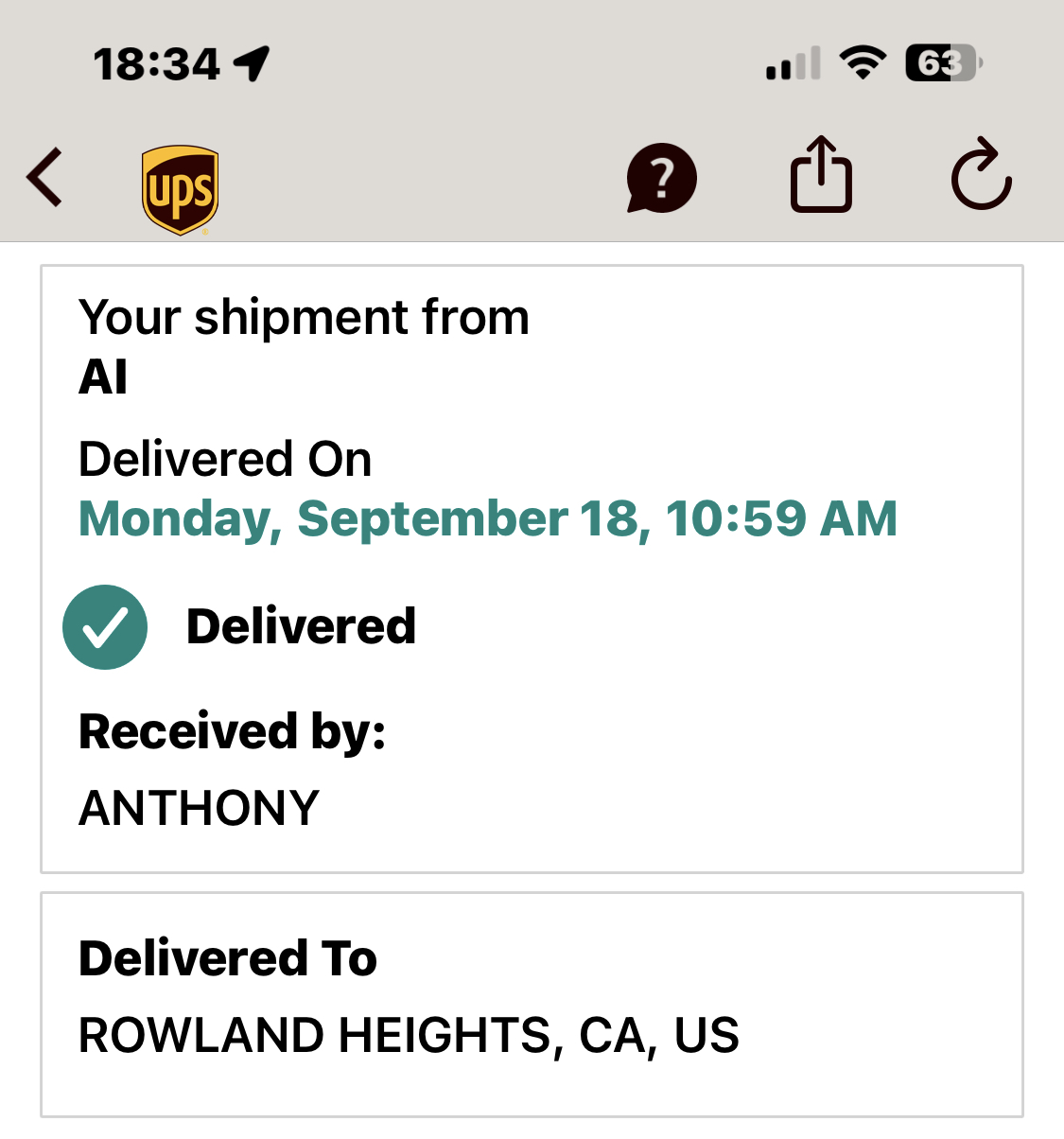Click the UPS shield logo

(181, 189)
